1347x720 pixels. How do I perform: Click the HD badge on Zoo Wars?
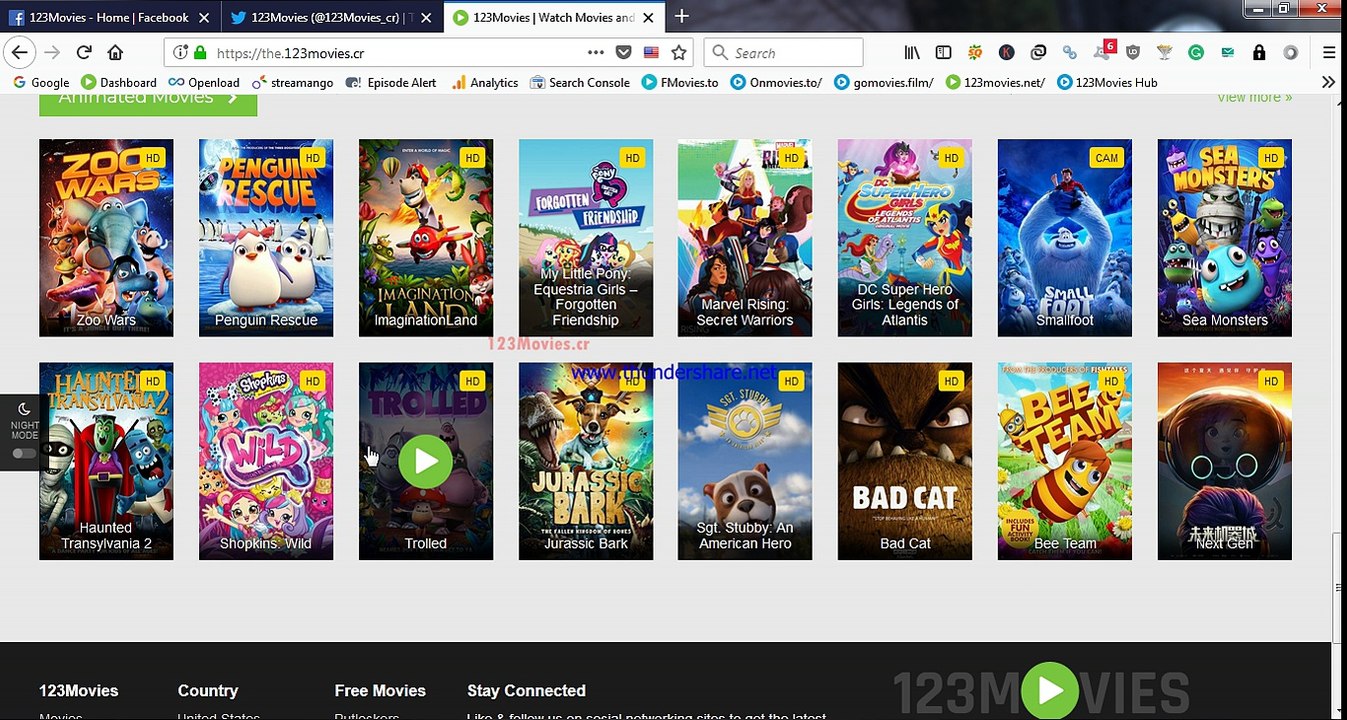click(x=152, y=158)
